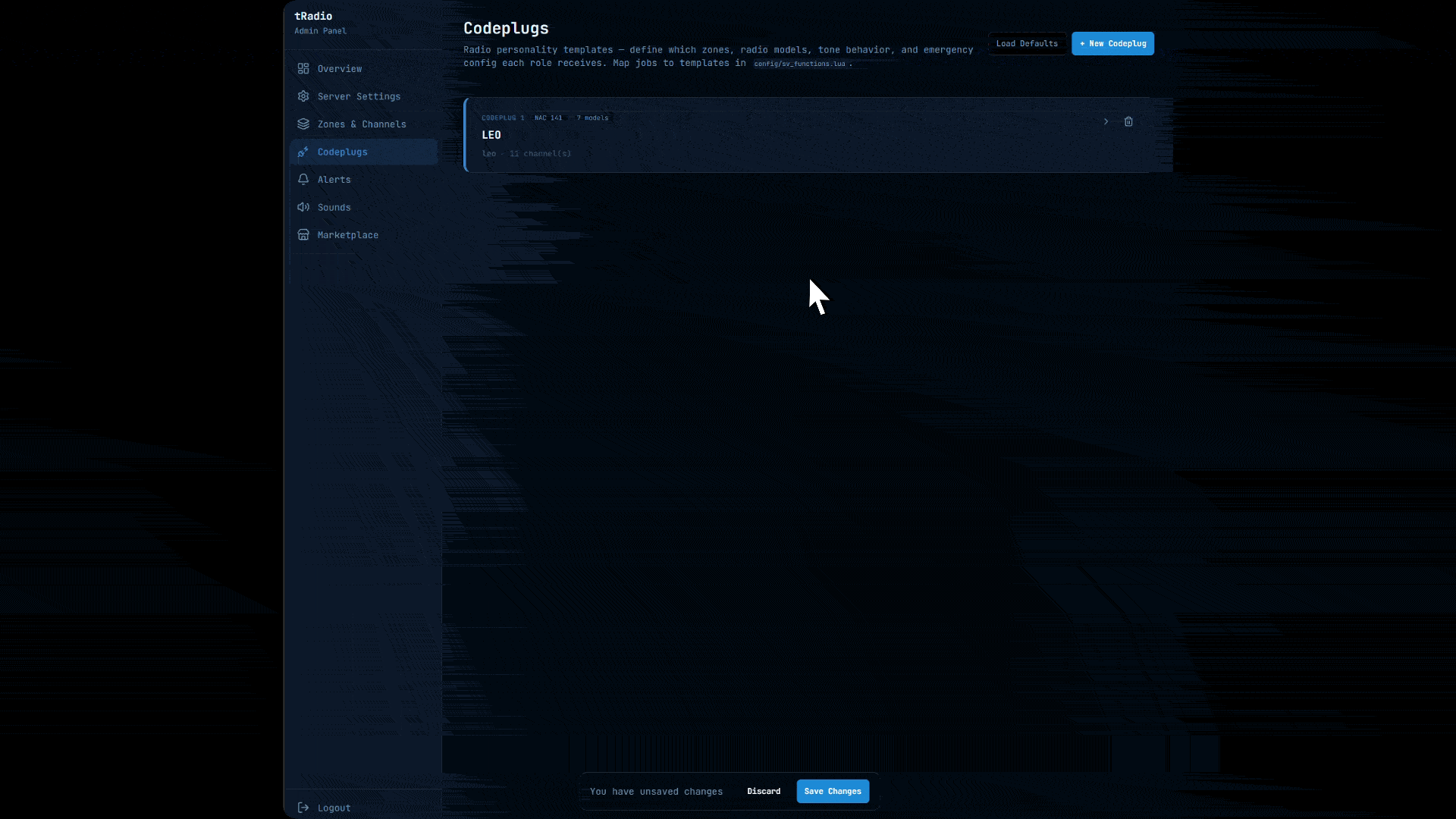Click the Server Settings gear icon
Image resolution: width=1456 pixels, height=819 pixels.
303,96
